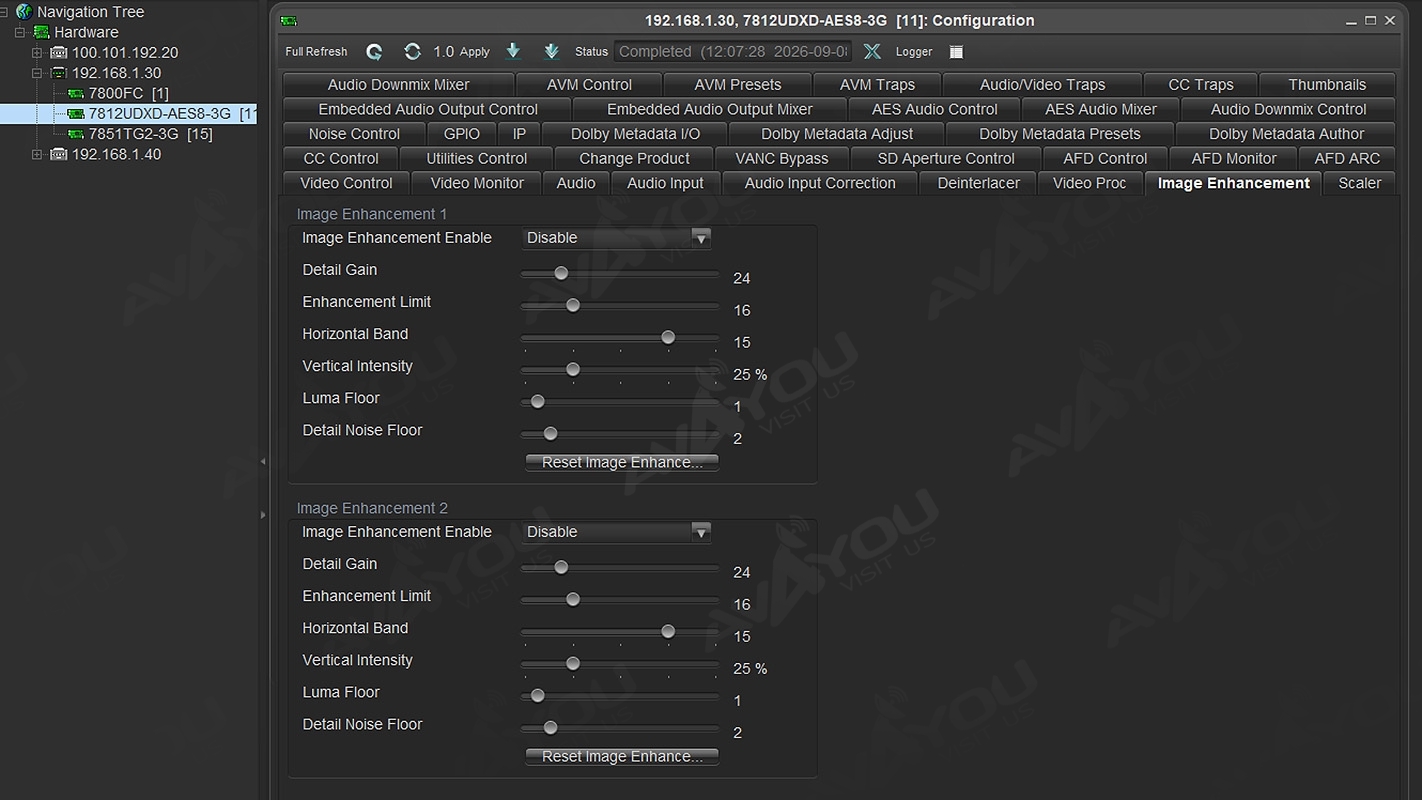Click the 1.0 dynamic refresh icon
Image resolution: width=1422 pixels, height=800 pixels.
click(412, 51)
